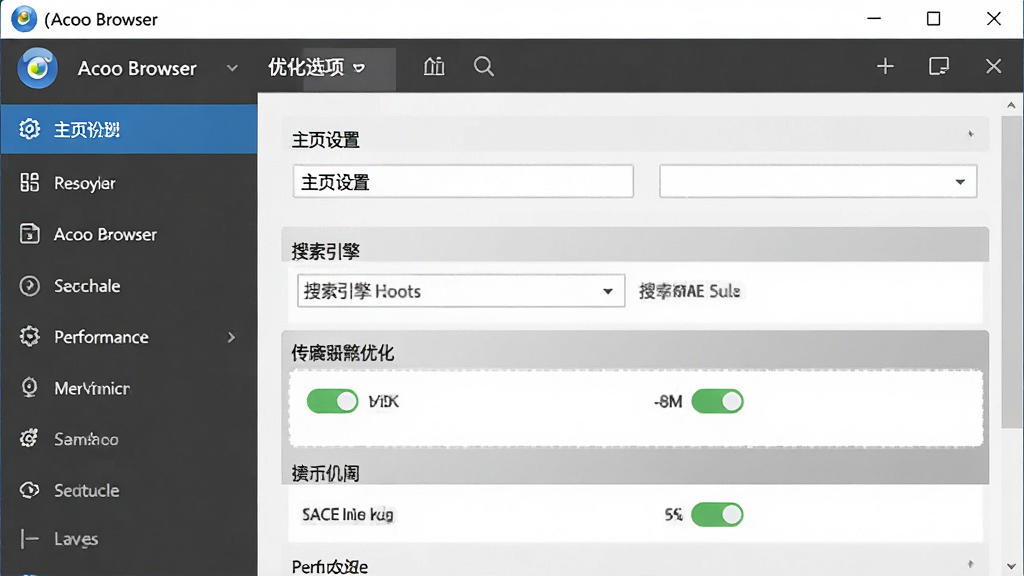The image size is (1024, 576).
Task: Open the MerVmicr sidebar section
Action: (x=129, y=389)
